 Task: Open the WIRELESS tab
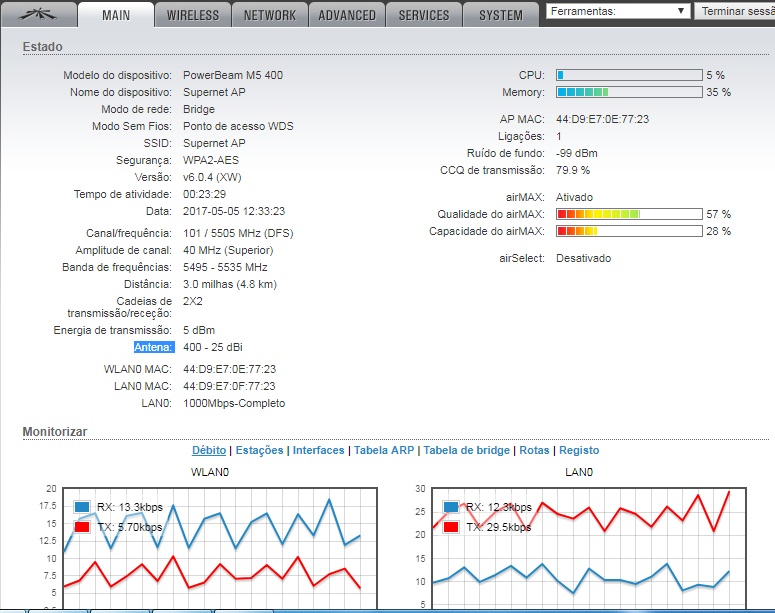pyautogui.click(x=193, y=15)
